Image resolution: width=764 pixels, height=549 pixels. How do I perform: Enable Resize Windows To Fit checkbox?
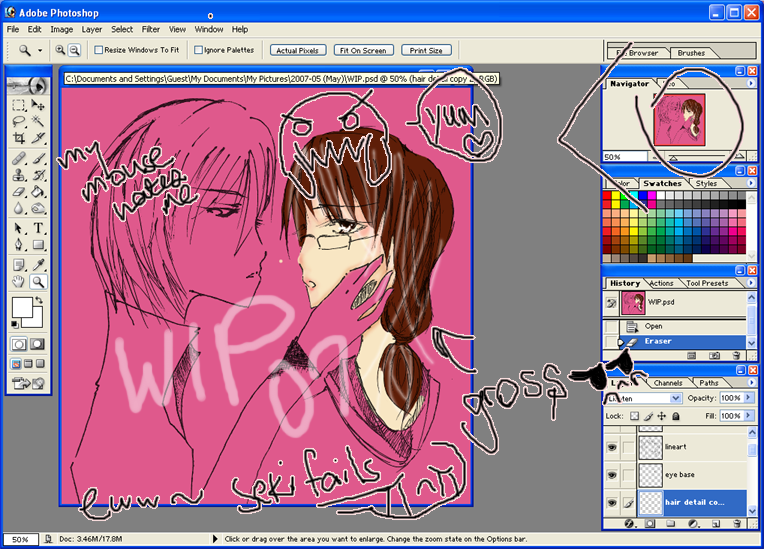click(x=98, y=50)
